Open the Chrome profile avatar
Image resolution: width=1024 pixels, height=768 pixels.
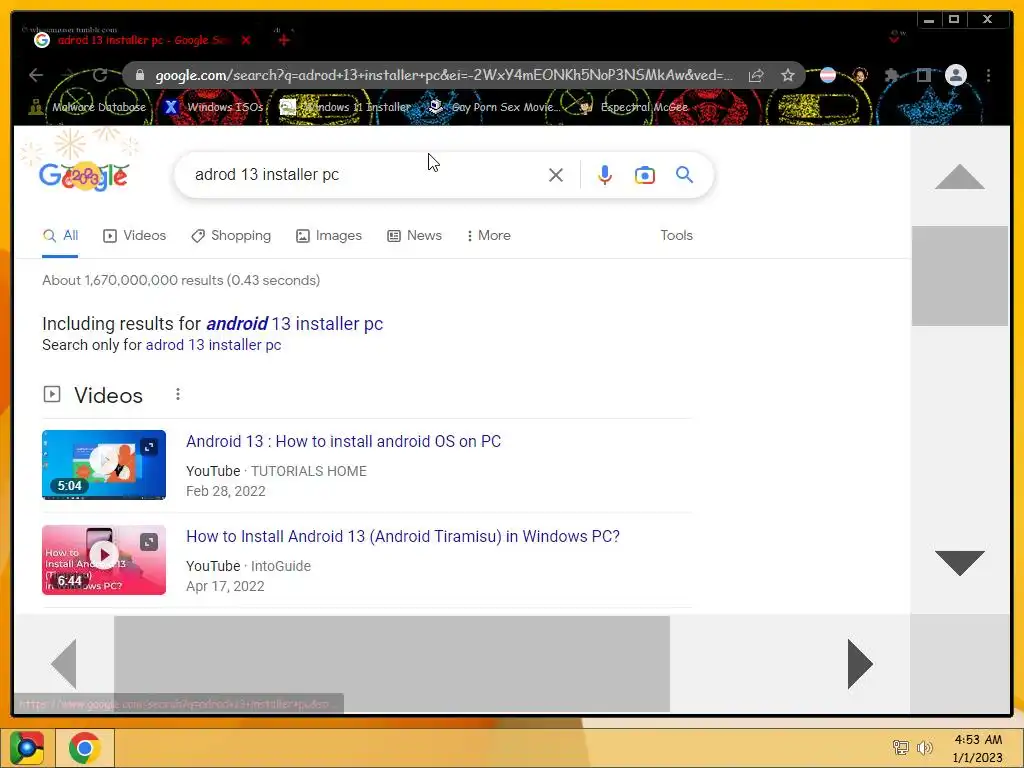(955, 75)
